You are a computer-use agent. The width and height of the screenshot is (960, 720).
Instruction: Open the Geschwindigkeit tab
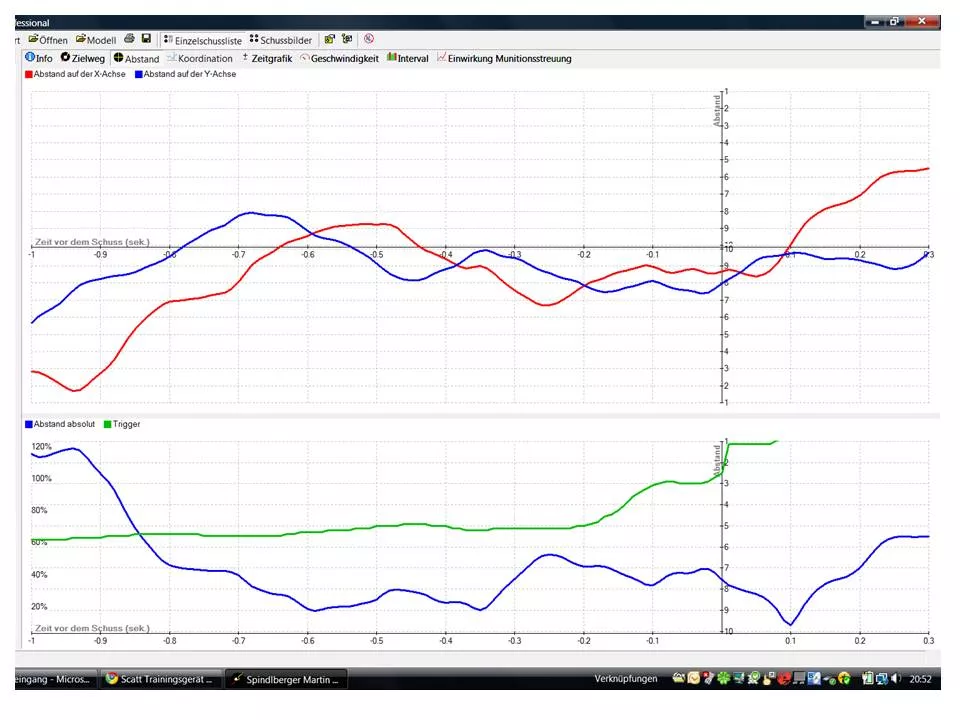339,58
